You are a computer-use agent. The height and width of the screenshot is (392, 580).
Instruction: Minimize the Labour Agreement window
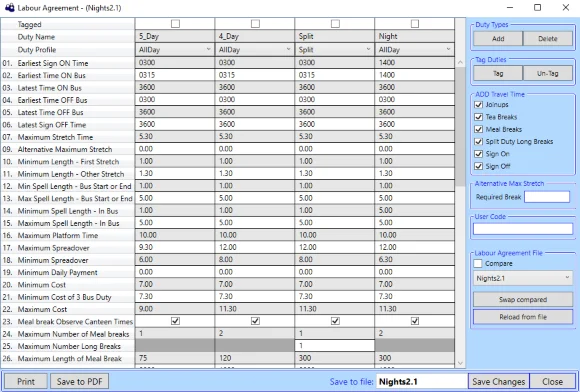(x=510, y=7)
